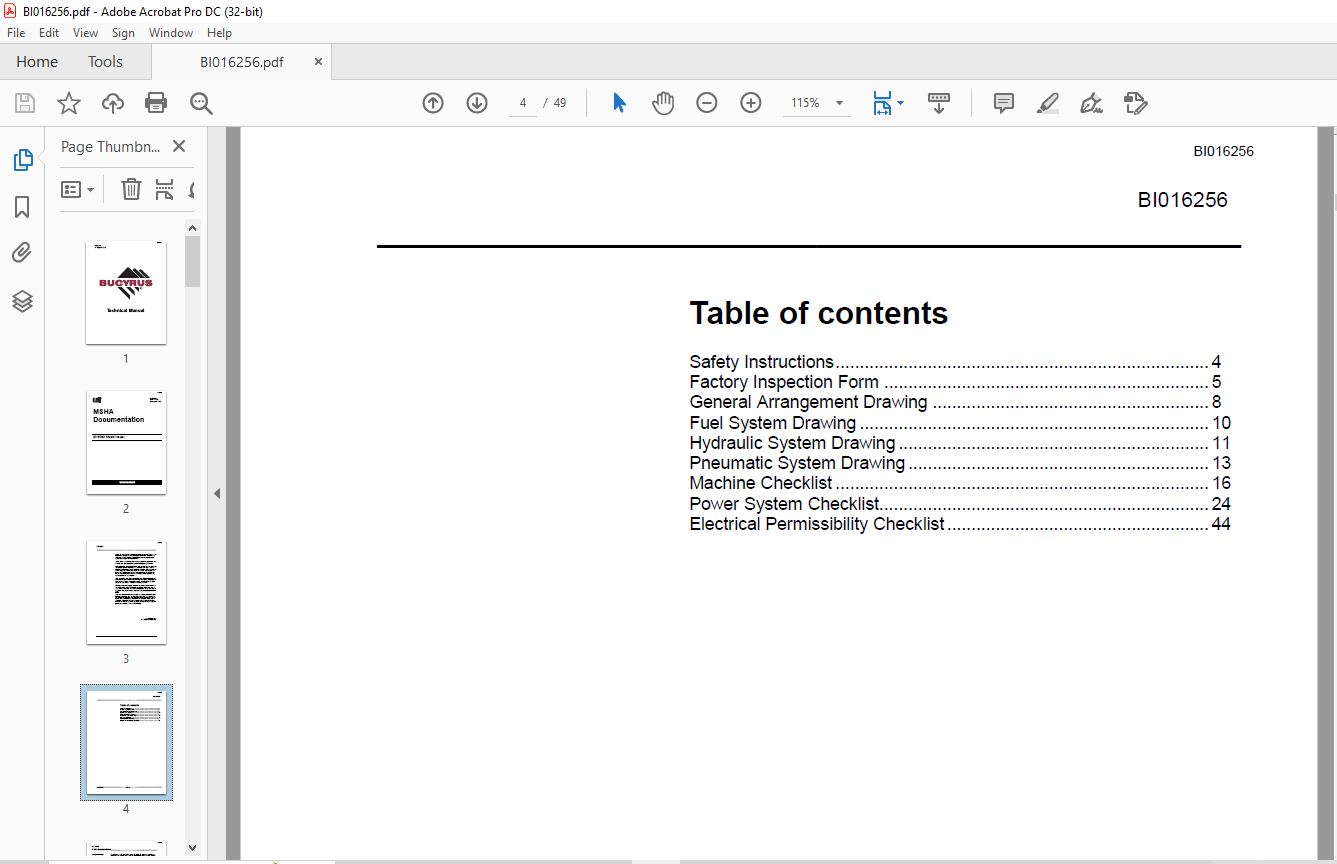Select the BI016256.pdf document tab

click(242, 62)
